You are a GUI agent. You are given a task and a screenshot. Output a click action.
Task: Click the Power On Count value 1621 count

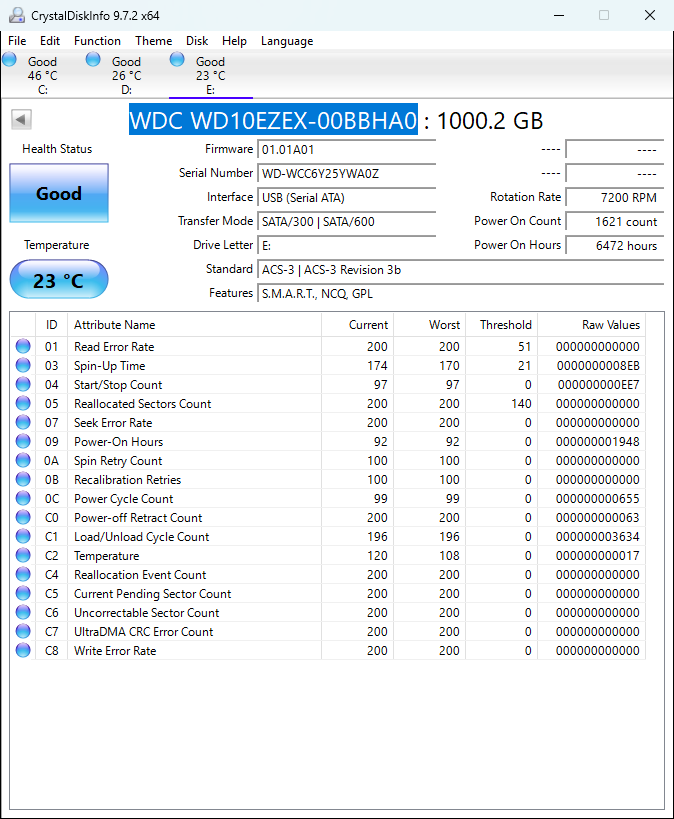point(614,221)
